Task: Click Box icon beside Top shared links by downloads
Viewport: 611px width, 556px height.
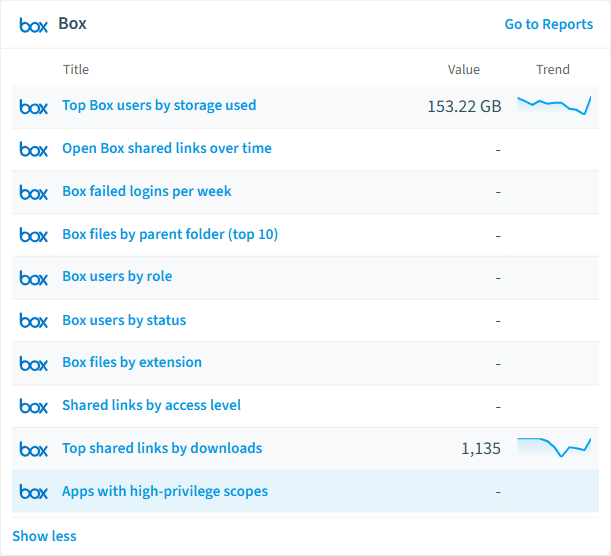Action: 34,449
